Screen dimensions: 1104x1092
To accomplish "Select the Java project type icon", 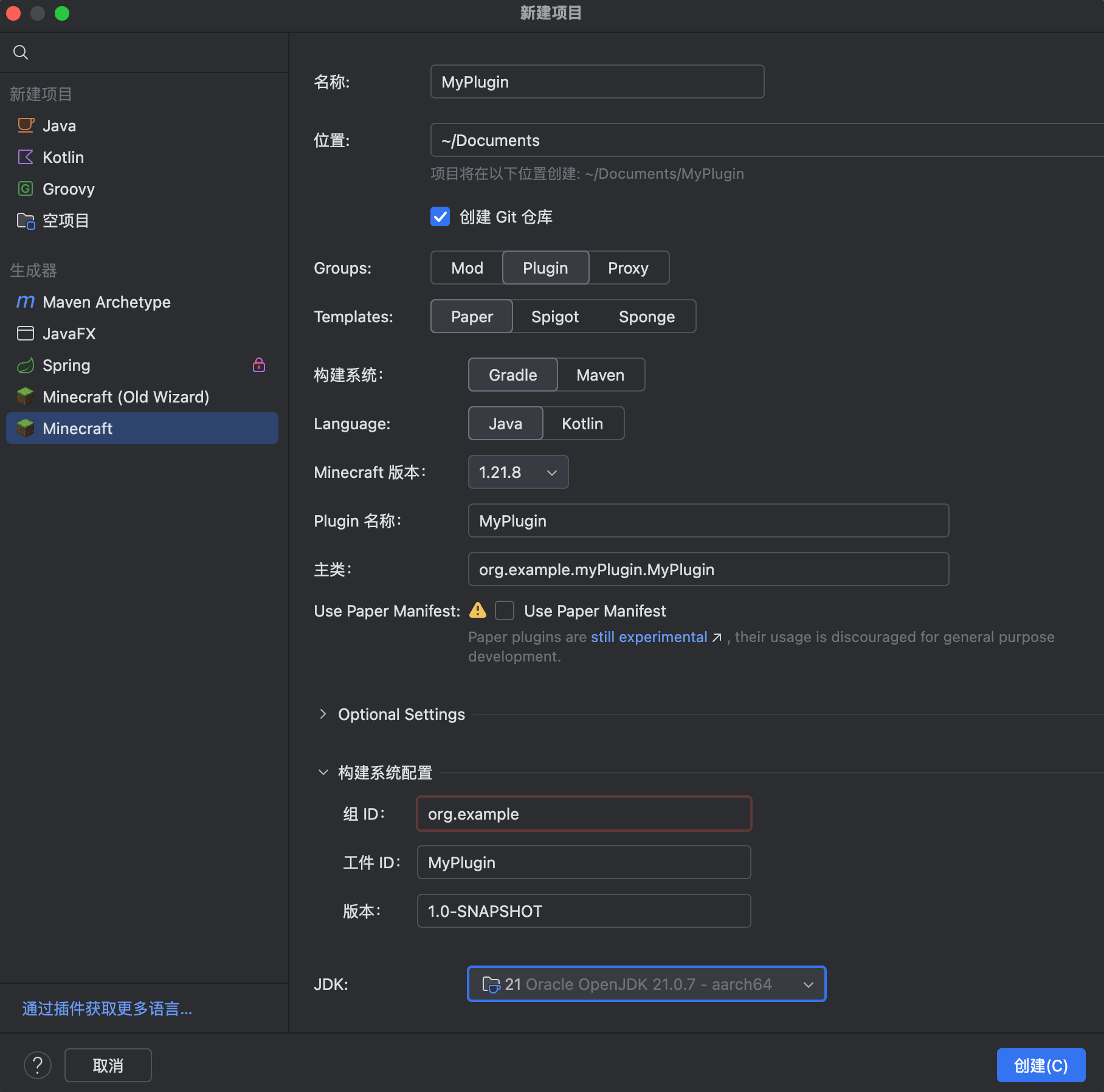I will pos(26,125).
